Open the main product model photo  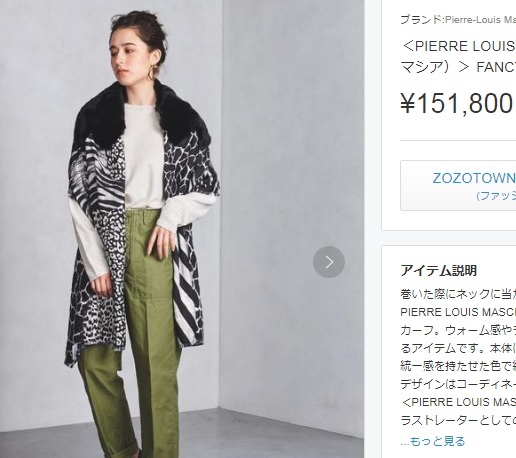pos(182,229)
